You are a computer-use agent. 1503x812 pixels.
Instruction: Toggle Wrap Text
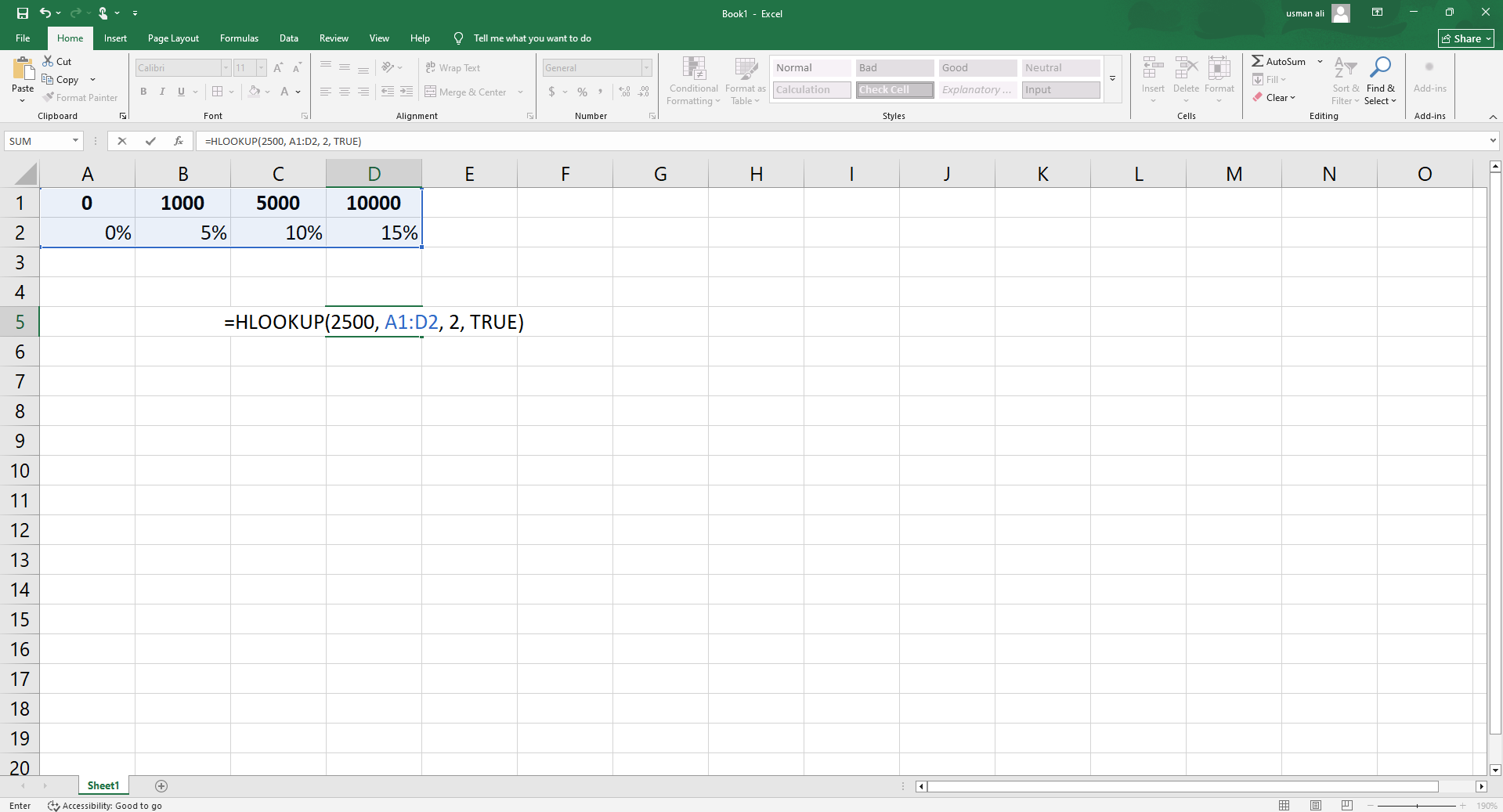(453, 67)
